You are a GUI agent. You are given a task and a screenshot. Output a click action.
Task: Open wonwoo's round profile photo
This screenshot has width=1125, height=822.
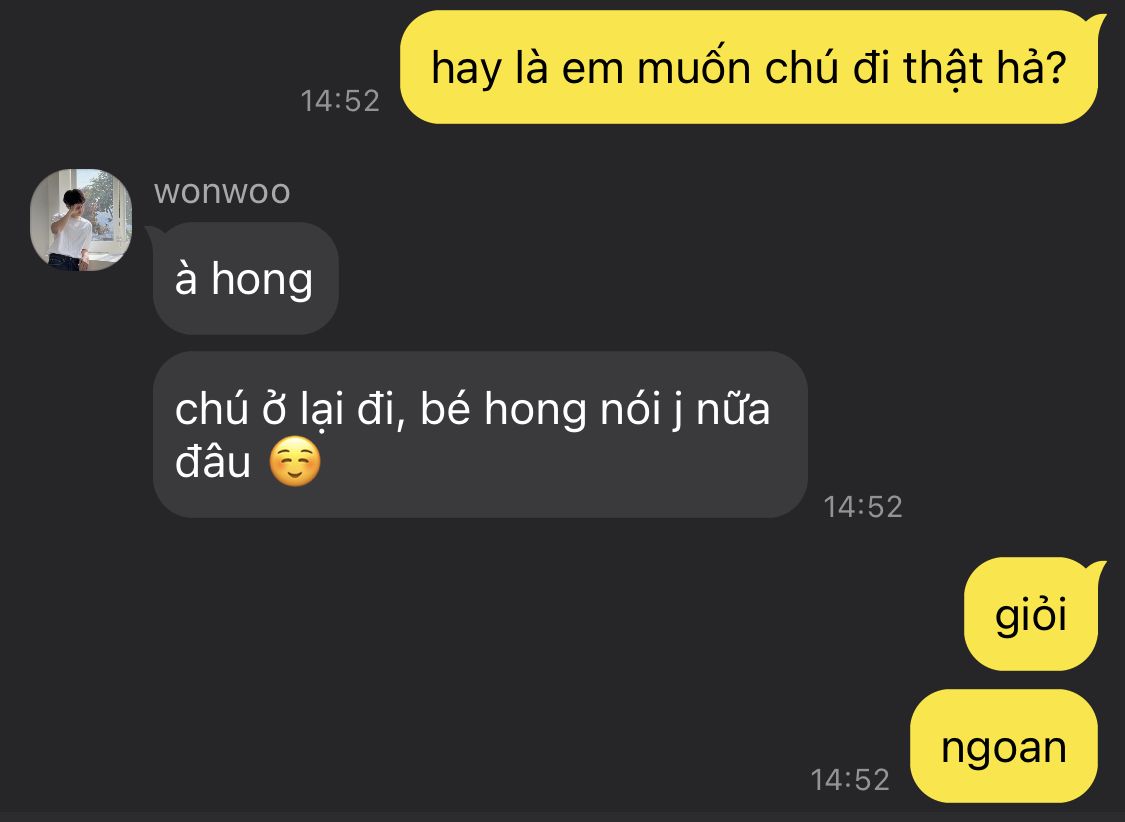(x=81, y=219)
